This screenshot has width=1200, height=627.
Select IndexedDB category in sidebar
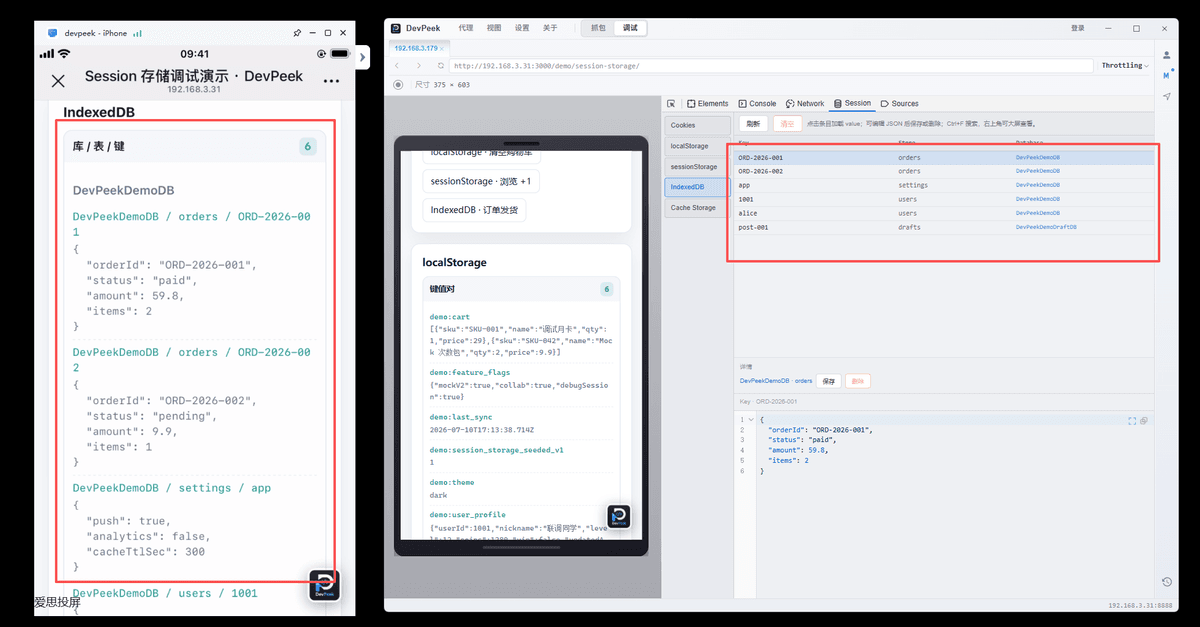[698, 187]
